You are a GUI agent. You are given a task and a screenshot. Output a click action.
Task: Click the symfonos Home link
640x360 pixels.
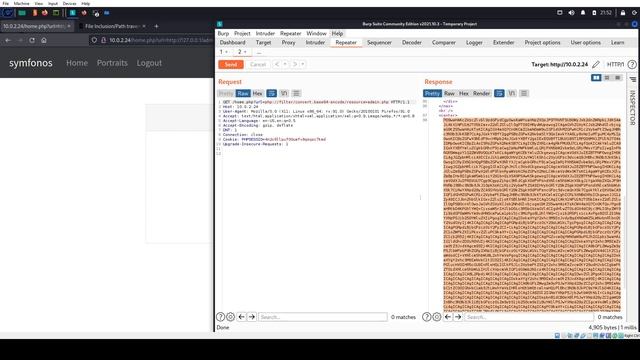[x=77, y=63]
